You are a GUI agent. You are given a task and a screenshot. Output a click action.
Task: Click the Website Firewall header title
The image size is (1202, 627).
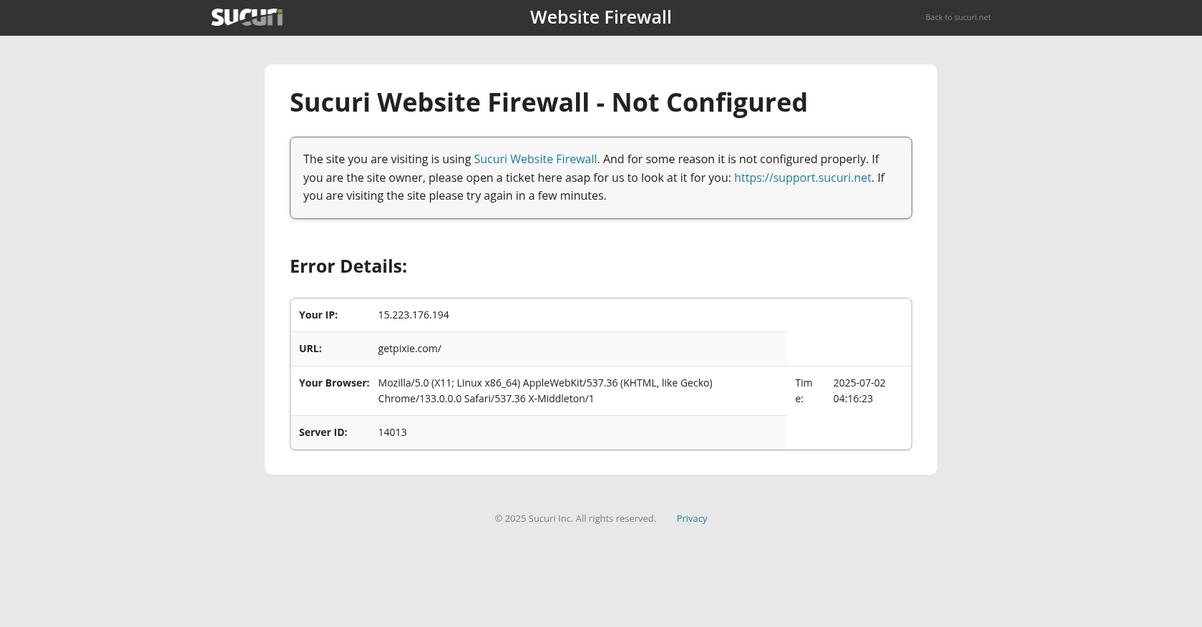pyautogui.click(x=601, y=17)
